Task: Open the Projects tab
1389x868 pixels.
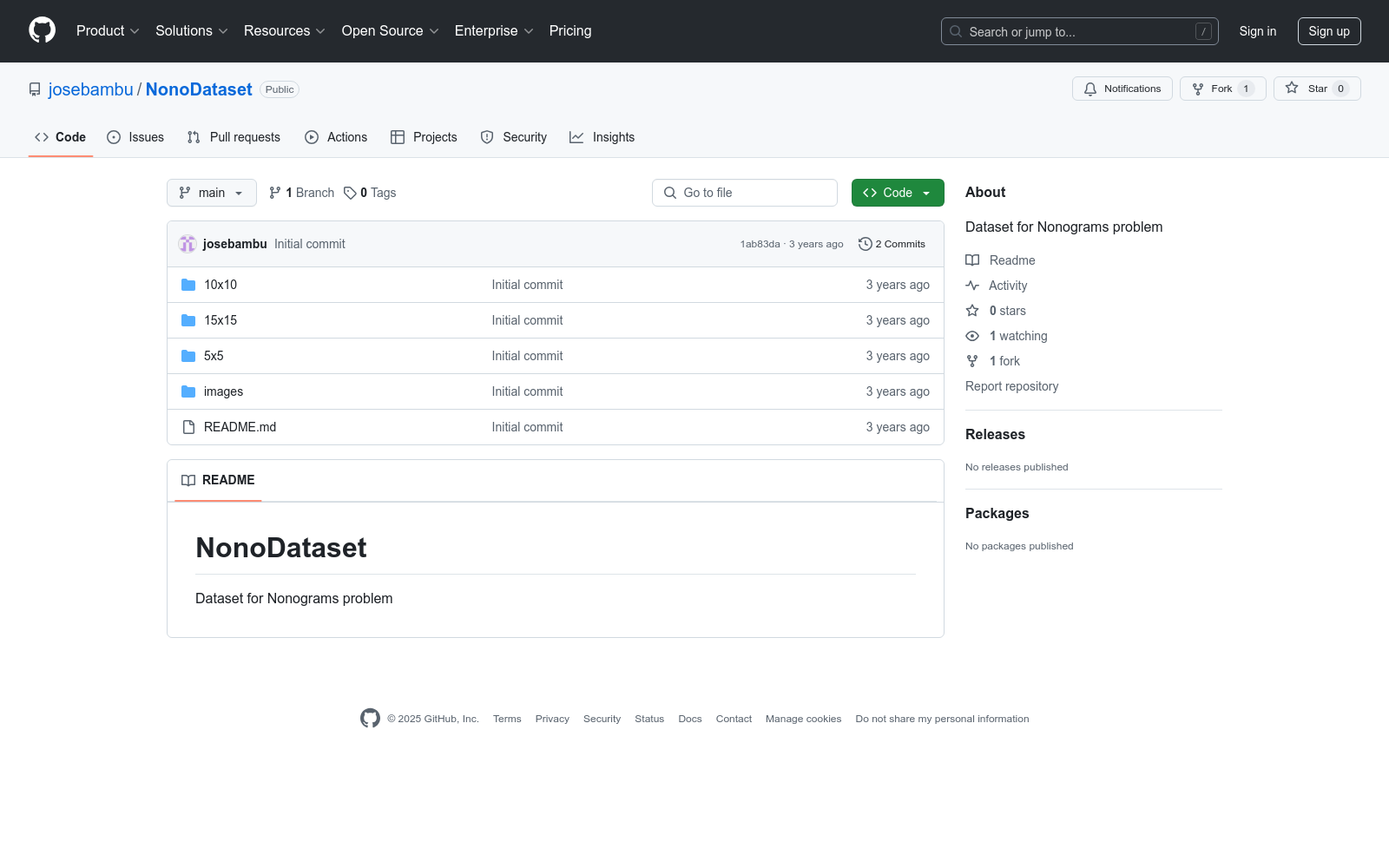Action: pyautogui.click(x=424, y=137)
